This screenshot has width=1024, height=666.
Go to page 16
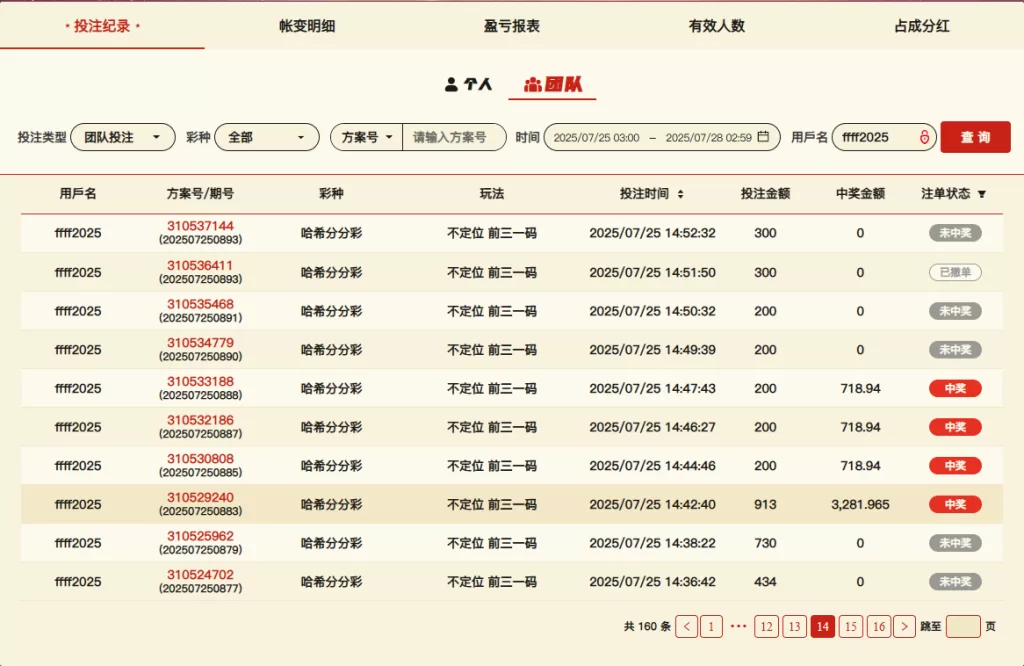click(x=879, y=627)
